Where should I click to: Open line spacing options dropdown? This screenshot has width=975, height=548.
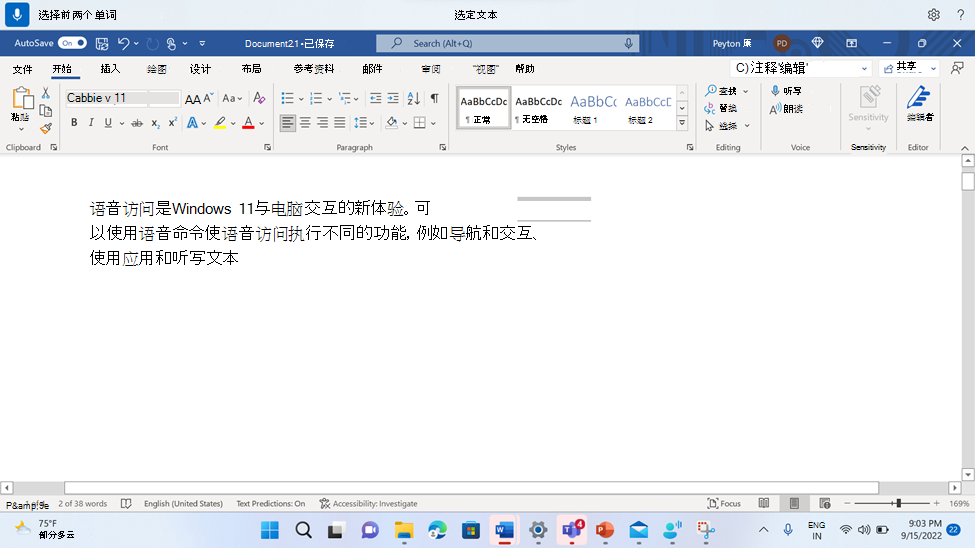click(x=364, y=123)
